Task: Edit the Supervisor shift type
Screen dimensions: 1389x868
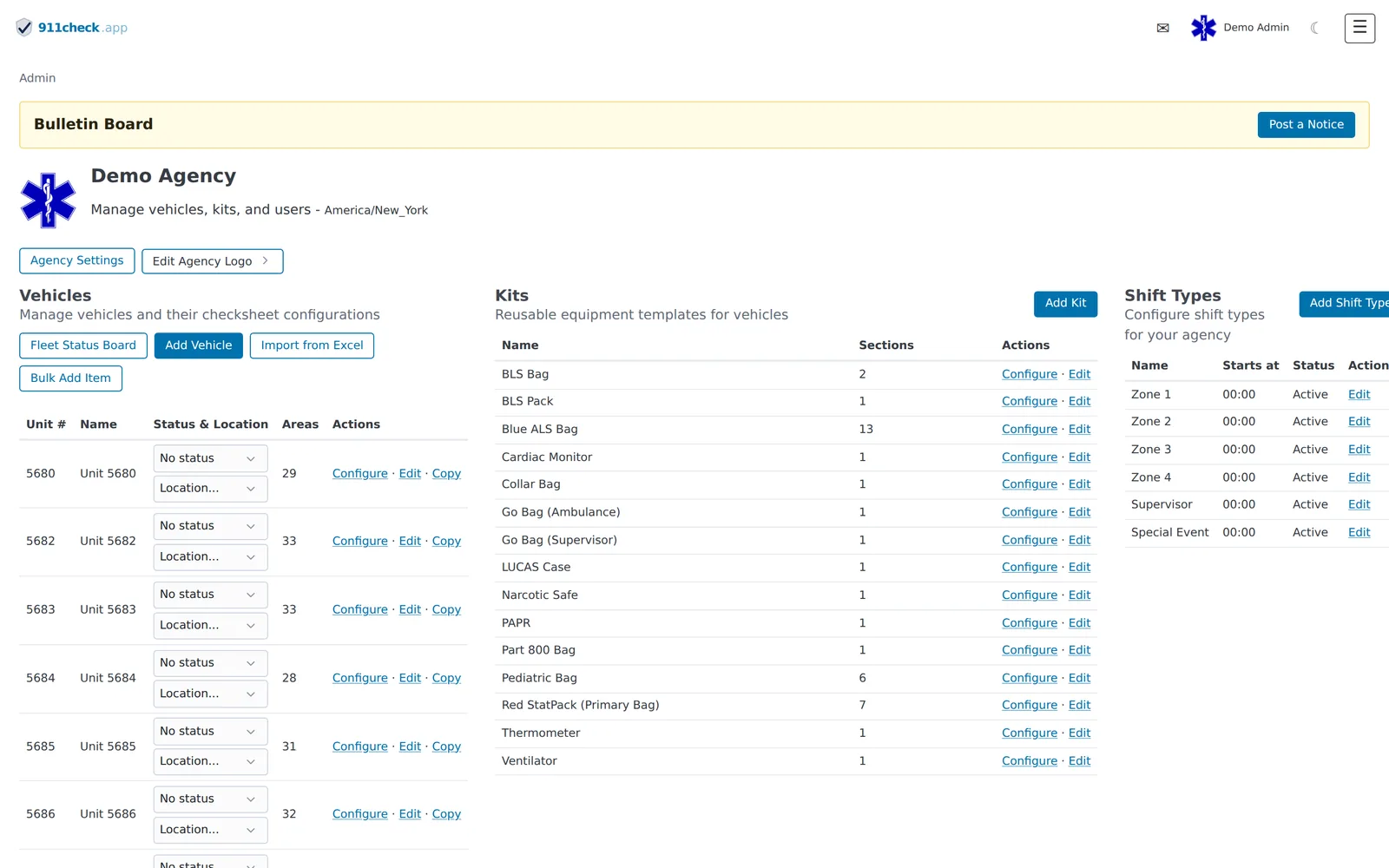Action: click(x=1359, y=505)
